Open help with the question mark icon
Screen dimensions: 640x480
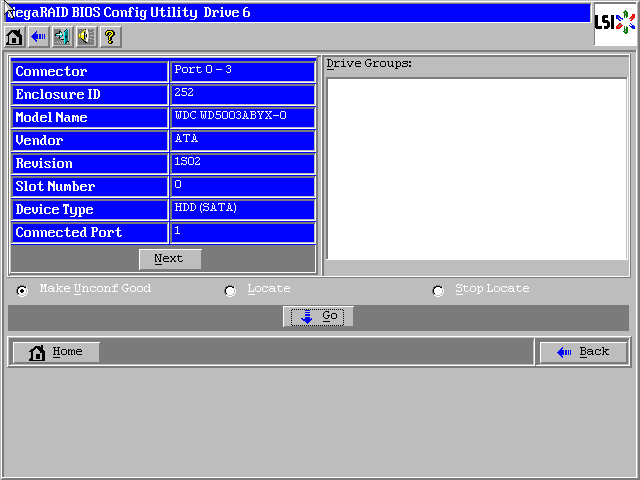pos(110,37)
